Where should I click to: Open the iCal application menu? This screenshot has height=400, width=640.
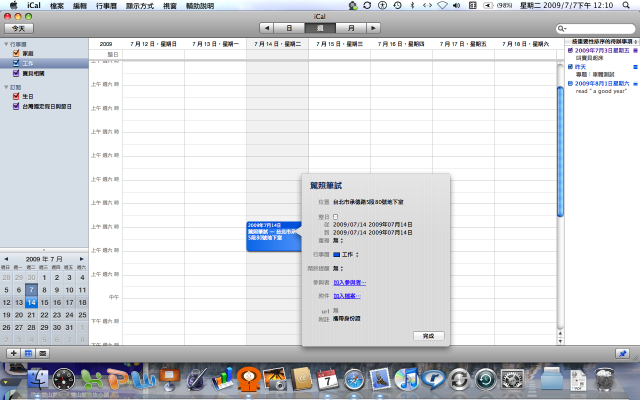pyautogui.click(x=34, y=5)
